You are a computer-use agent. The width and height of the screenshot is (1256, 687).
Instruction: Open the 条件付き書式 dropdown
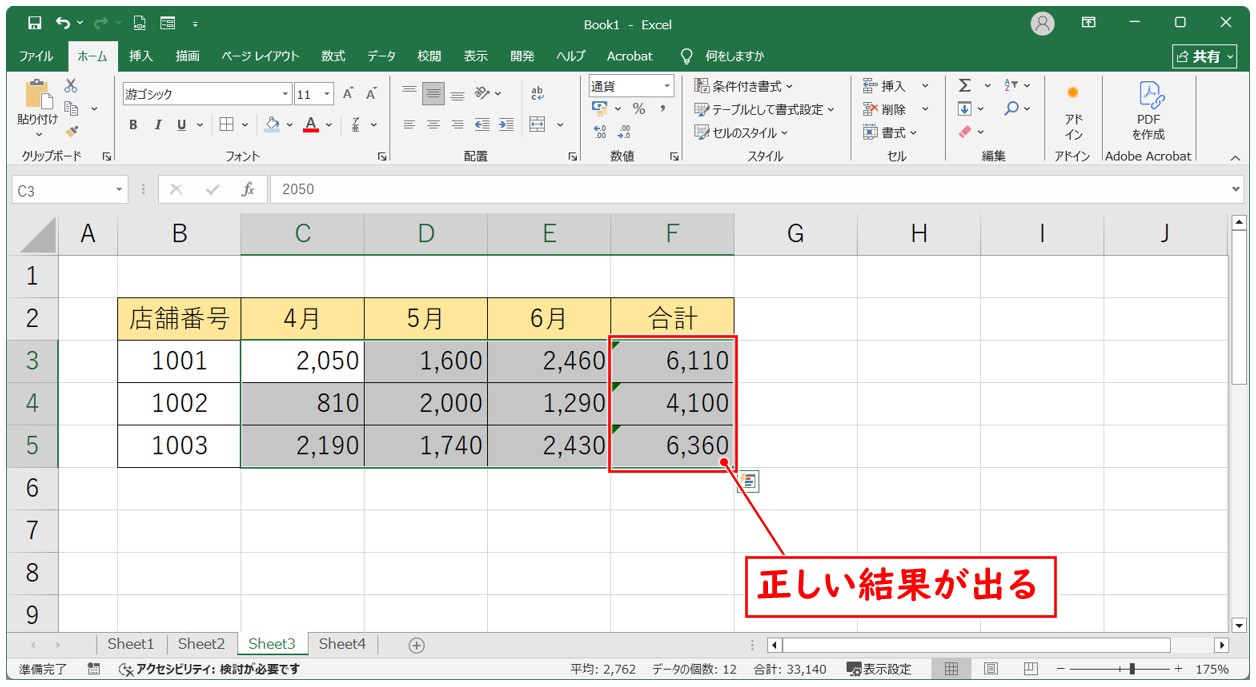click(743, 86)
